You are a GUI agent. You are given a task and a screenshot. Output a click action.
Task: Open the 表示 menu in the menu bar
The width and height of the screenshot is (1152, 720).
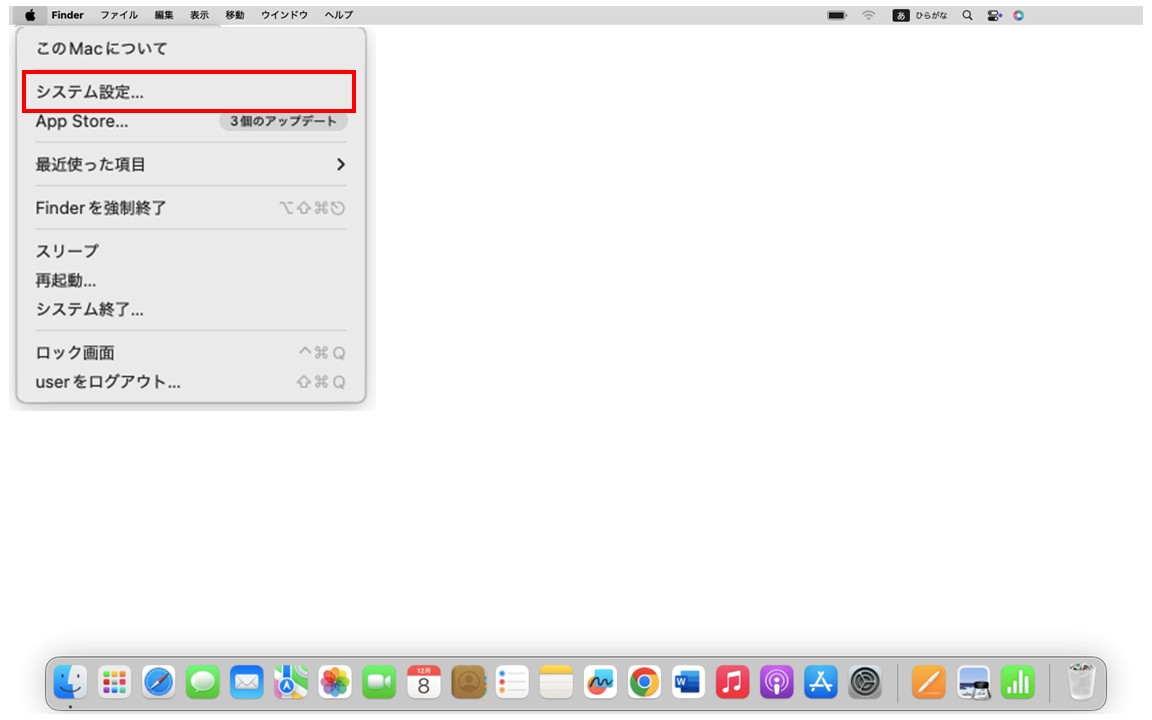click(x=201, y=15)
